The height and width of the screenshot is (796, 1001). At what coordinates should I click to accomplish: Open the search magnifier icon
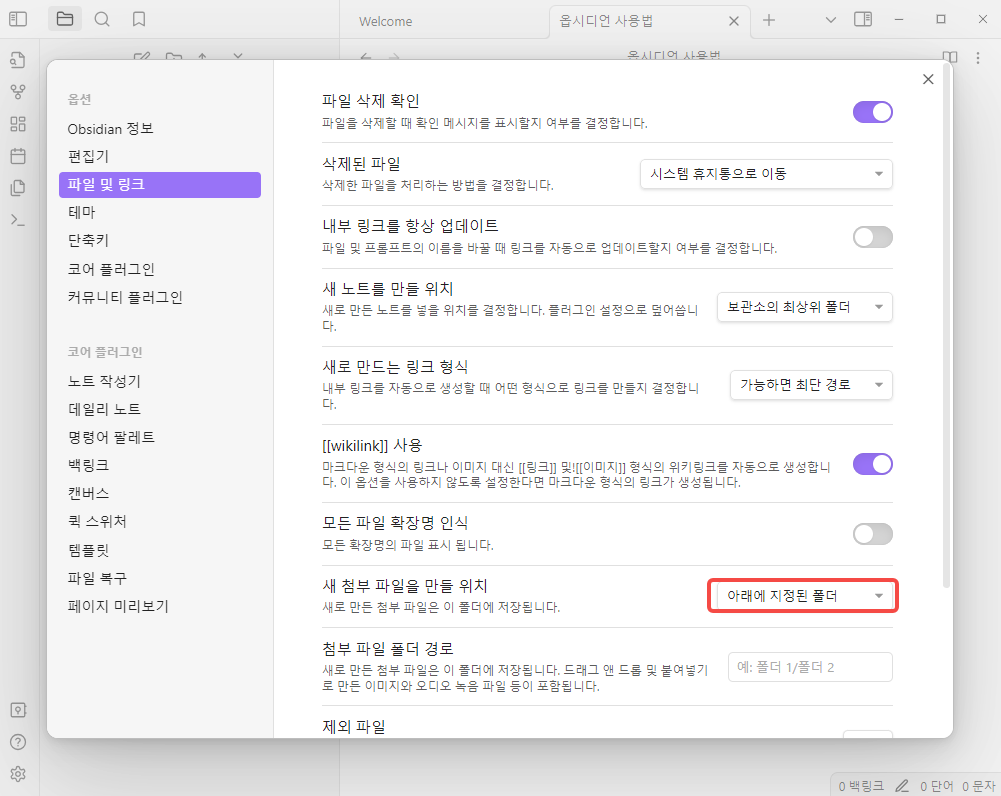pos(102,20)
